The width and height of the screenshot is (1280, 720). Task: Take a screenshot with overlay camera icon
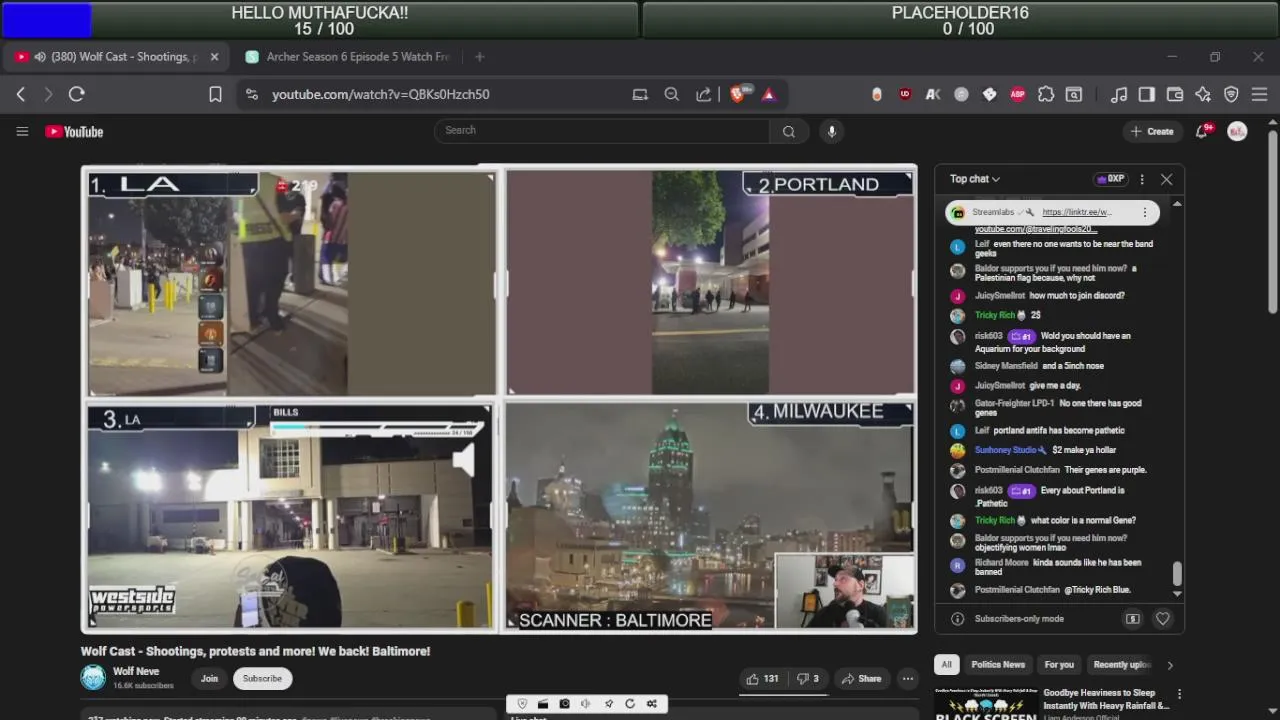coord(564,704)
